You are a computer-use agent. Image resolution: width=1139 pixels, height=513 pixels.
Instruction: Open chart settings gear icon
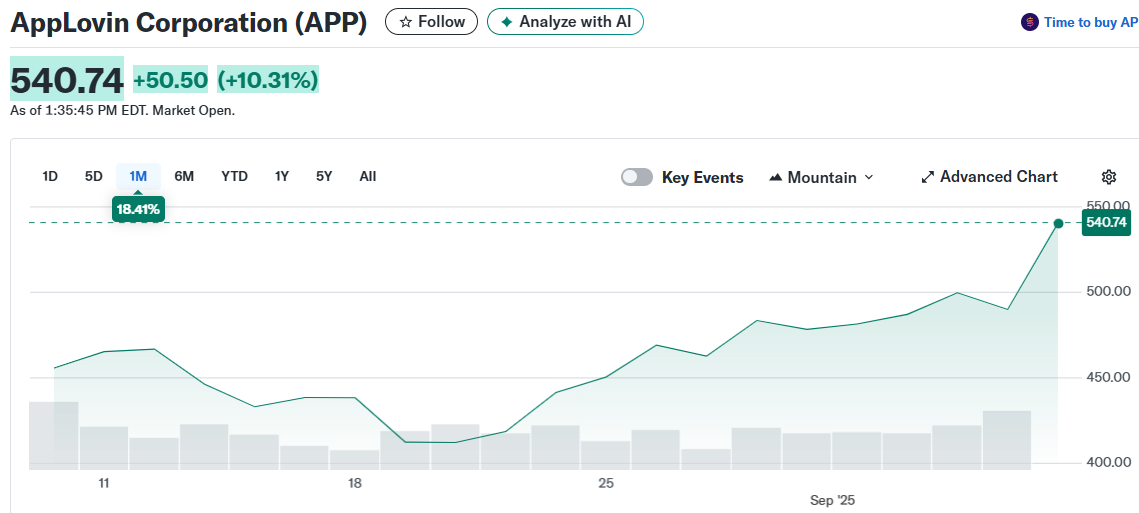1108,177
